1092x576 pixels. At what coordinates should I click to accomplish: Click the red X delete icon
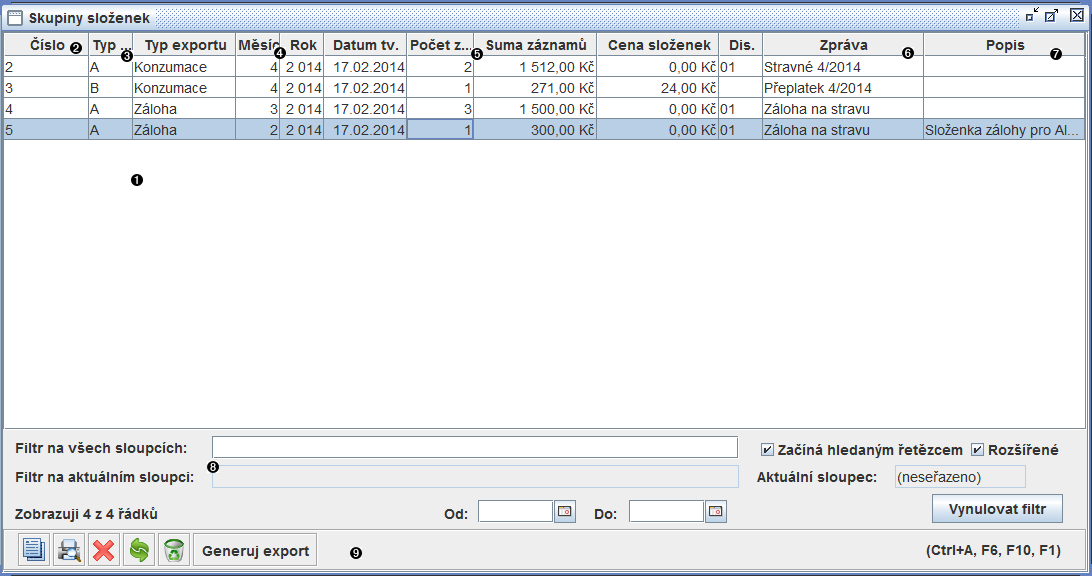104,550
